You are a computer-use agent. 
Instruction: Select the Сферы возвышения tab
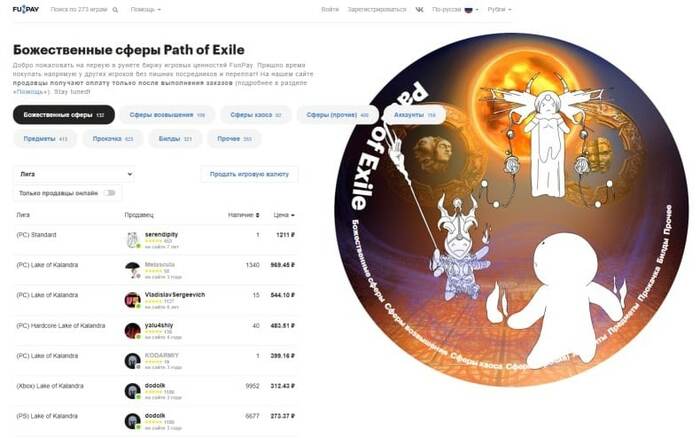click(x=167, y=115)
